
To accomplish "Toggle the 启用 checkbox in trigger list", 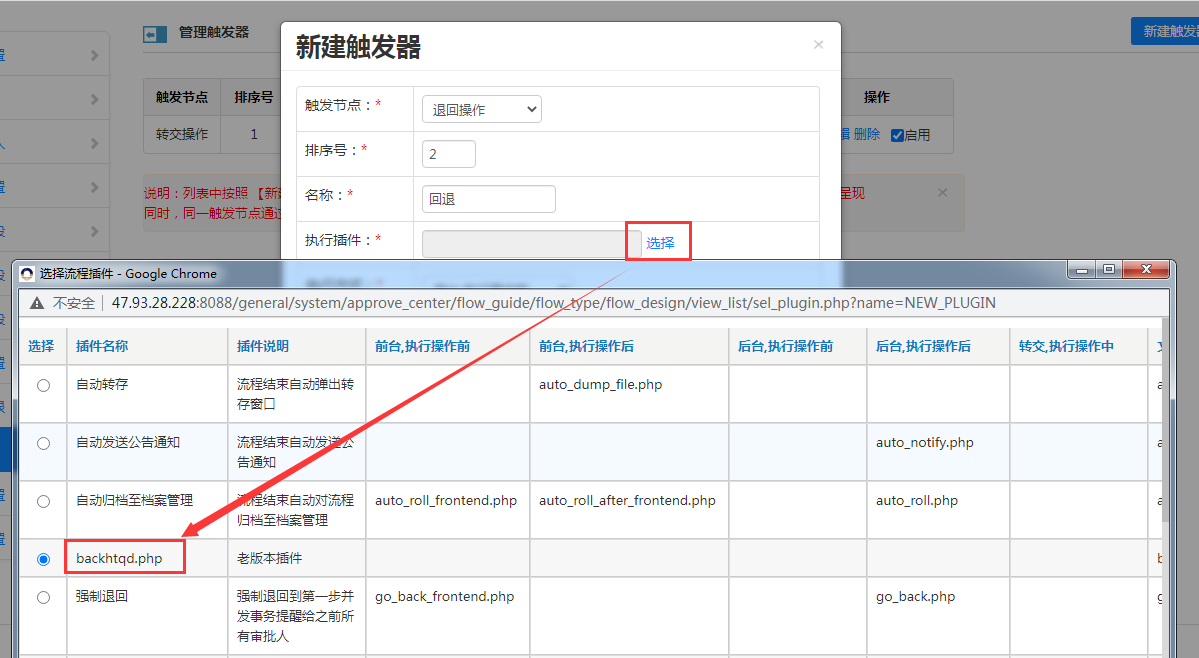I will tap(897, 135).
